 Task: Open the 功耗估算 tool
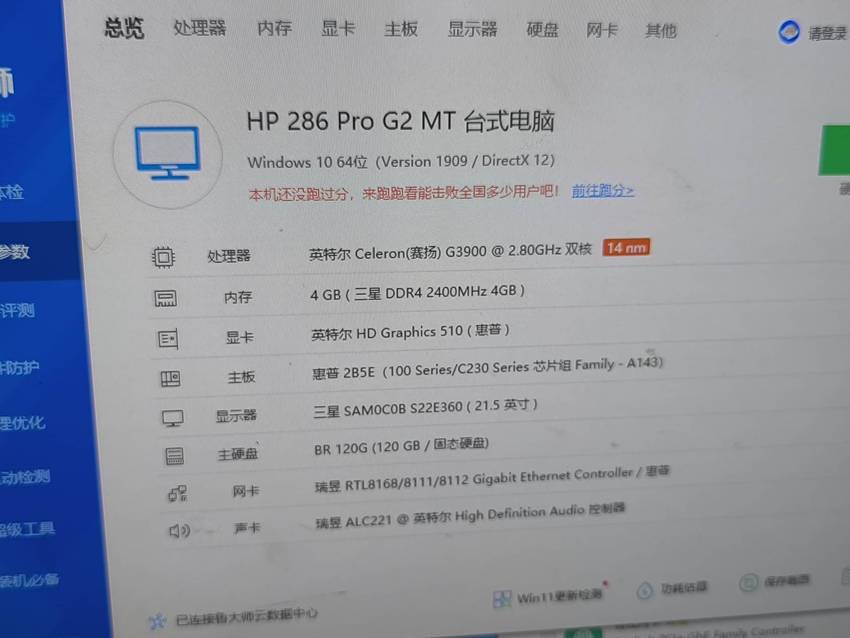(x=684, y=588)
